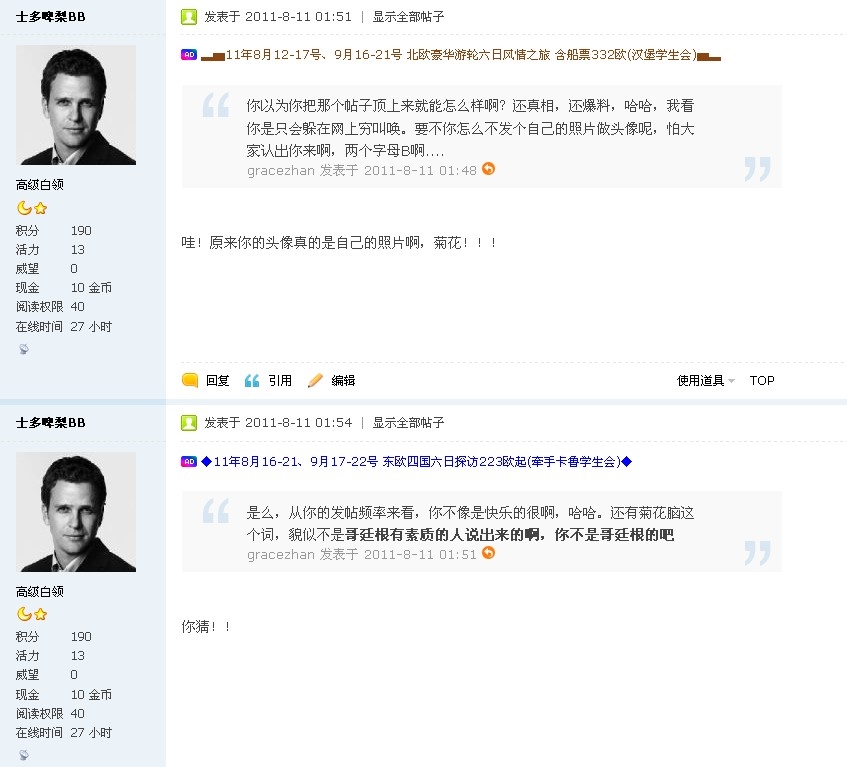
Task: Click the reply speech-bubble icon
Action: click(190, 380)
